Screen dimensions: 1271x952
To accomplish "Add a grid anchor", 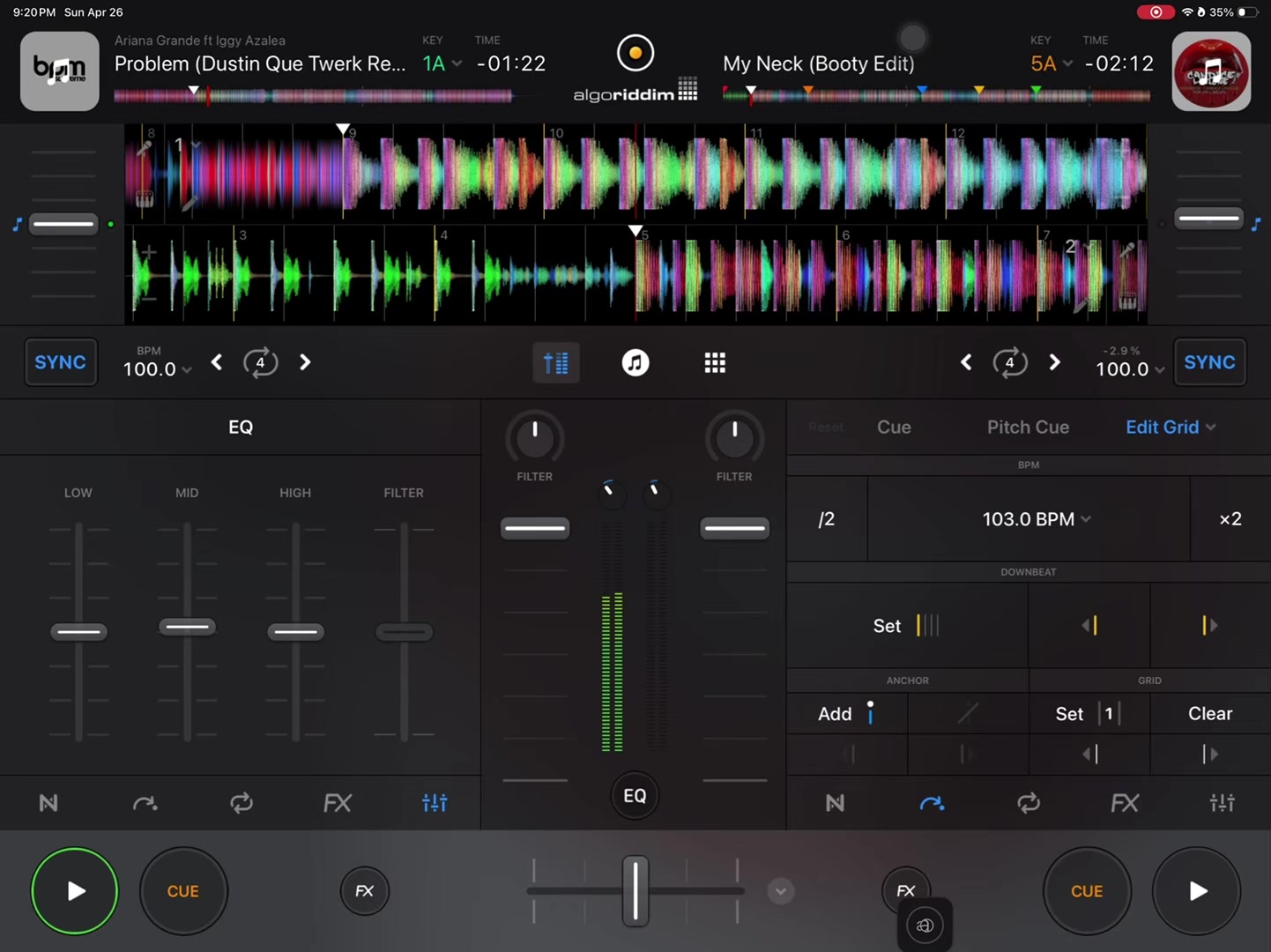I will click(846, 713).
